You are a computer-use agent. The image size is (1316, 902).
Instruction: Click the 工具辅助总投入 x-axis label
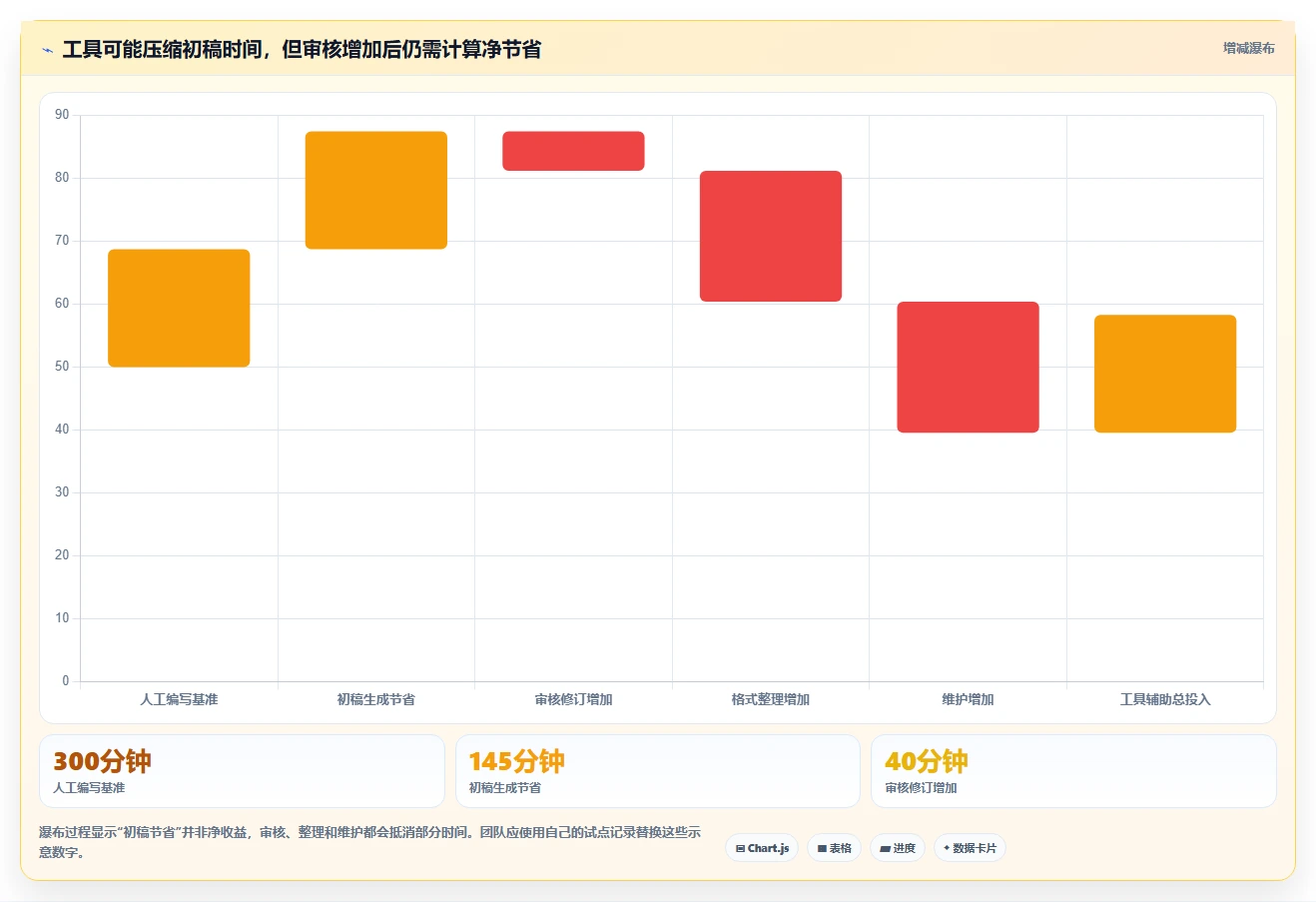pyautogui.click(x=1165, y=699)
